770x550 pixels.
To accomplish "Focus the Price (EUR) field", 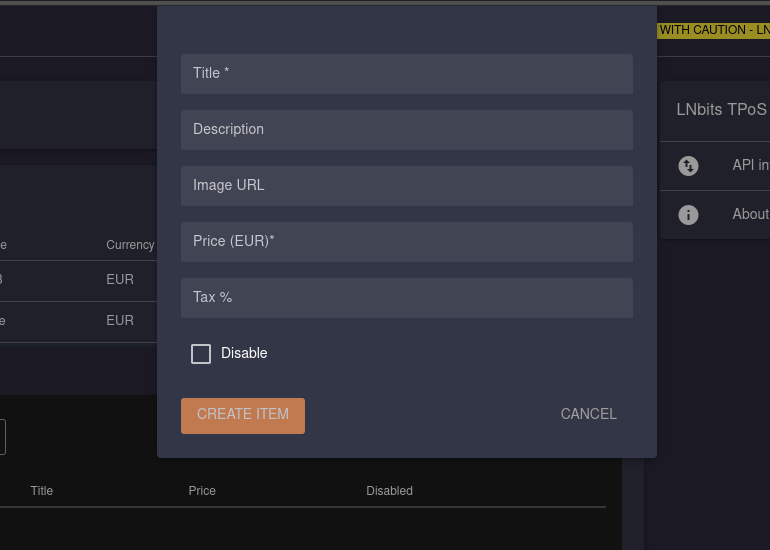I will (406, 242).
